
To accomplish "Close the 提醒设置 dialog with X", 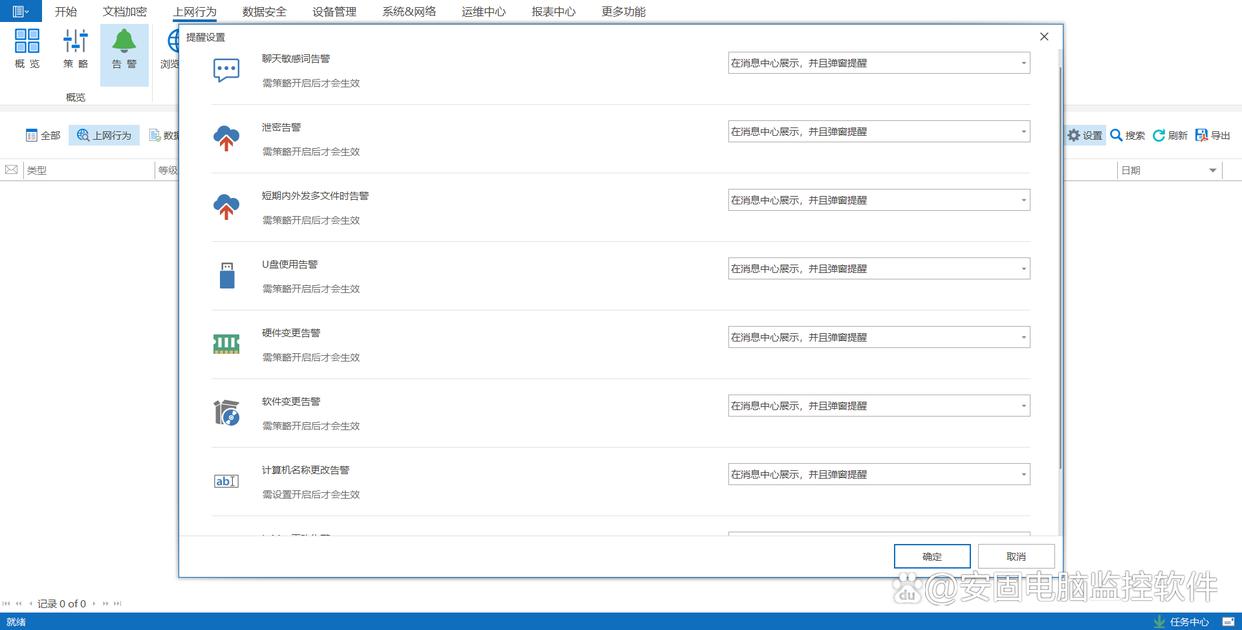I will click(x=1044, y=36).
